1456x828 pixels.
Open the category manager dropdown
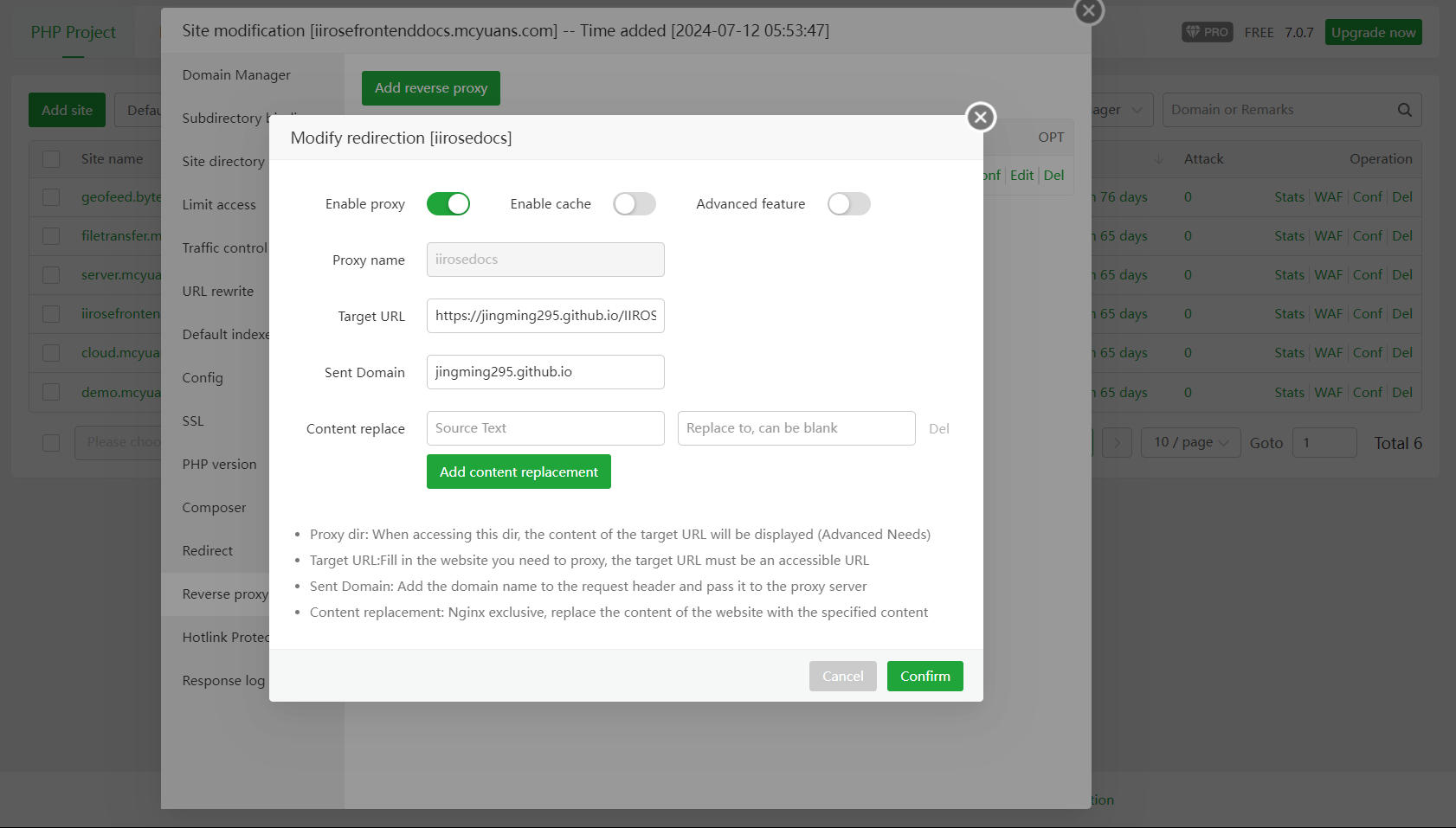[x=1122, y=110]
